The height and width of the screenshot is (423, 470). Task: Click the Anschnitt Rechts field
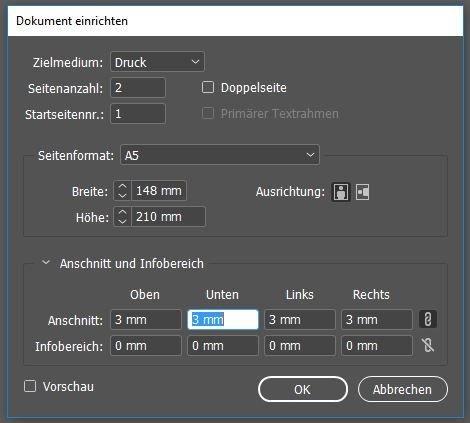click(377, 320)
